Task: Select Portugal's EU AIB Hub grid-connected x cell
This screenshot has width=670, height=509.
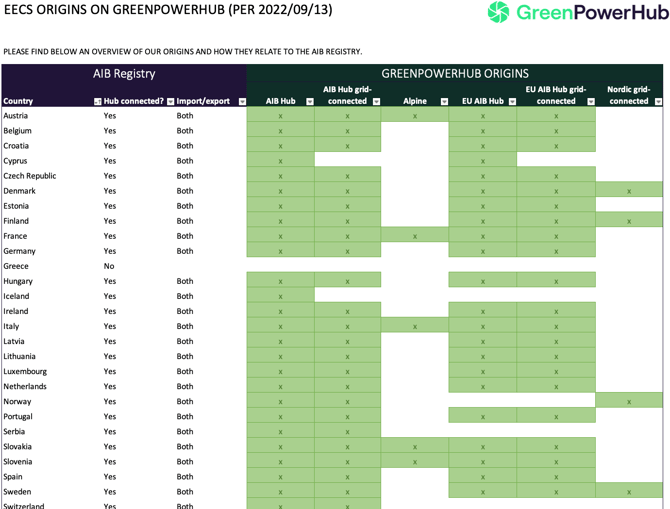Action: coord(556,415)
